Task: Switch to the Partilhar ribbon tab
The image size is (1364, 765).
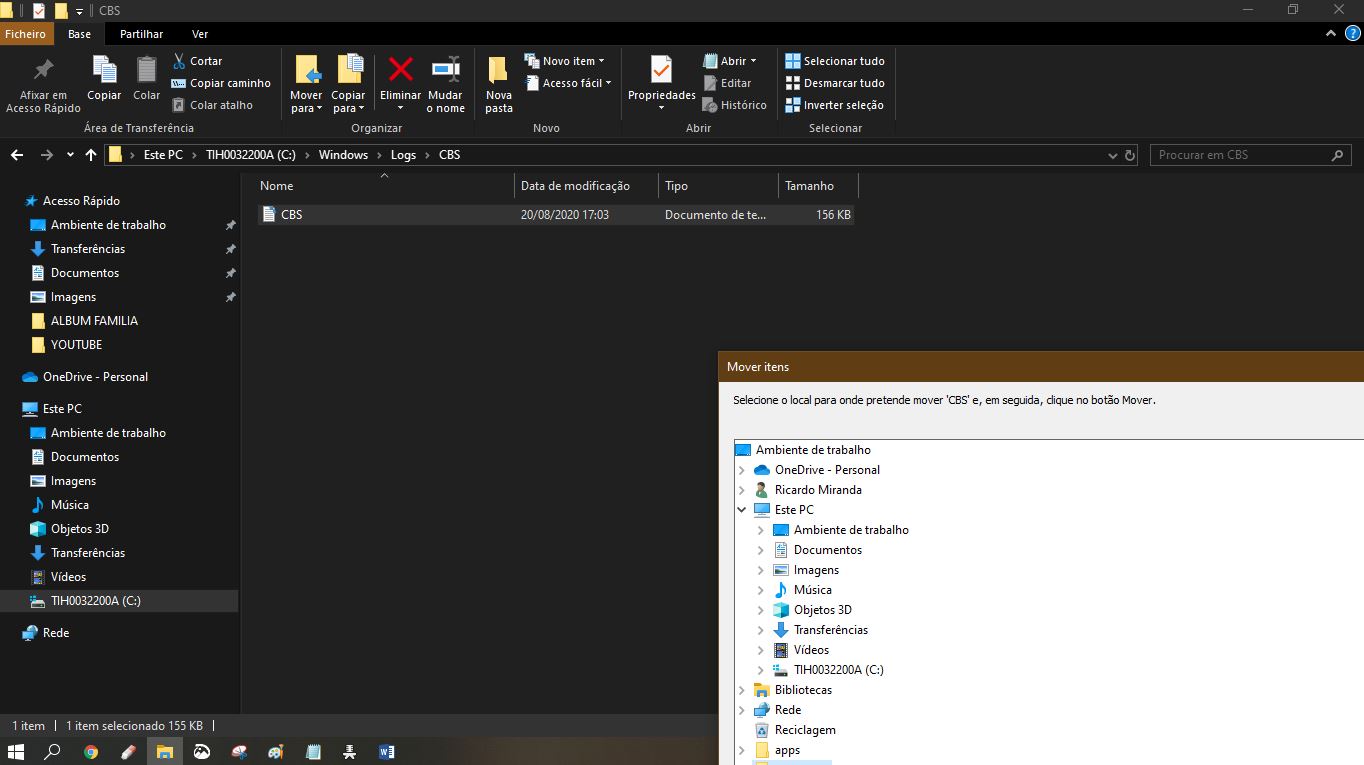Action: click(141, 34)
